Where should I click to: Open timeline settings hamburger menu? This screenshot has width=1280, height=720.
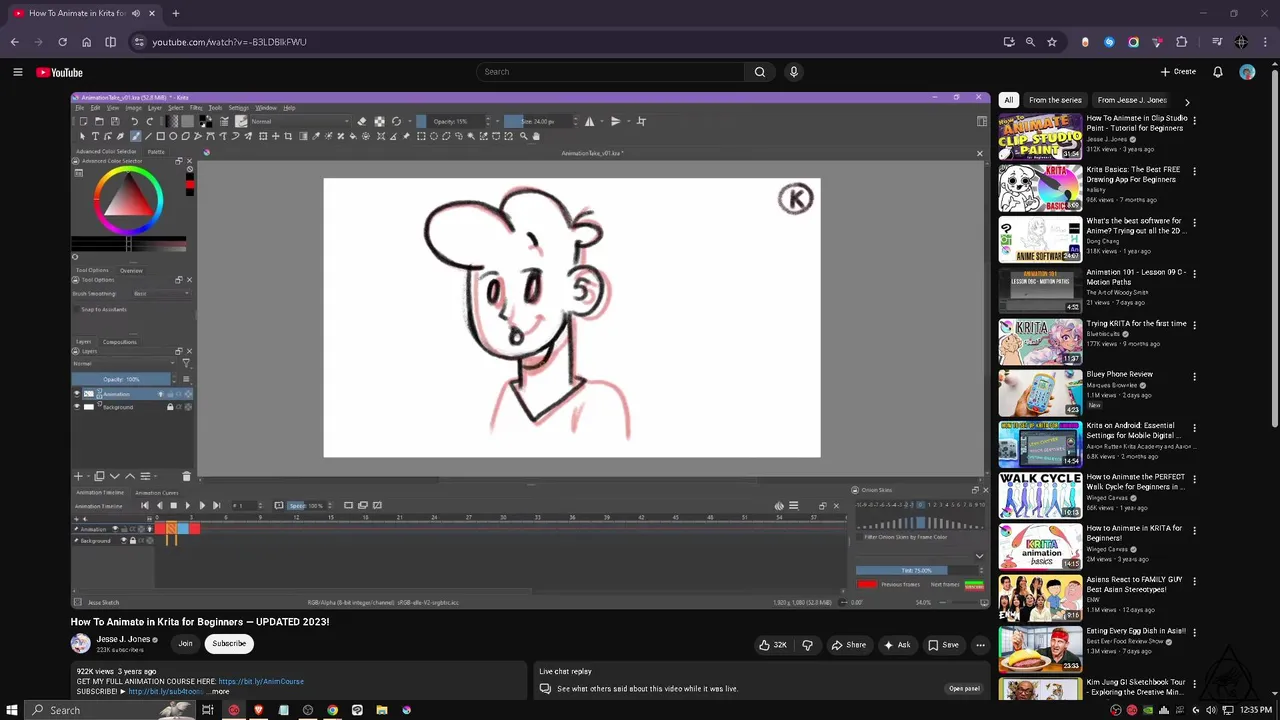[x=794, y=505]
